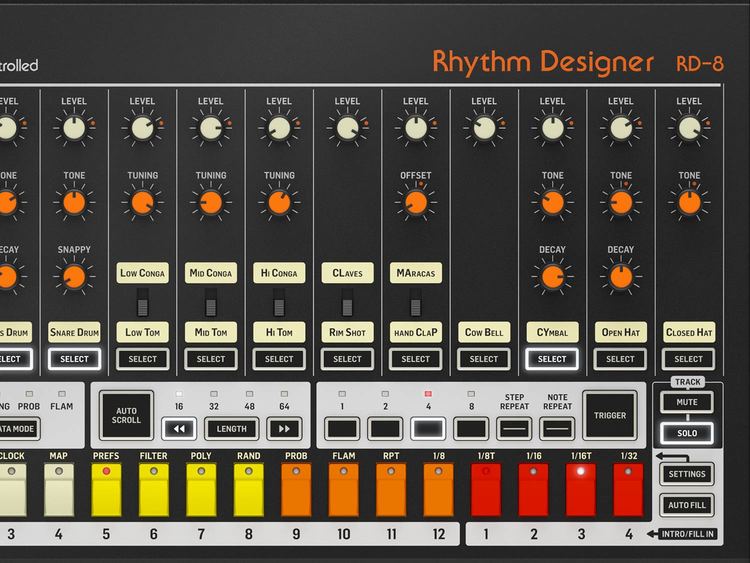Flip the Claves/Rim Shot switch

click(347, 301)
